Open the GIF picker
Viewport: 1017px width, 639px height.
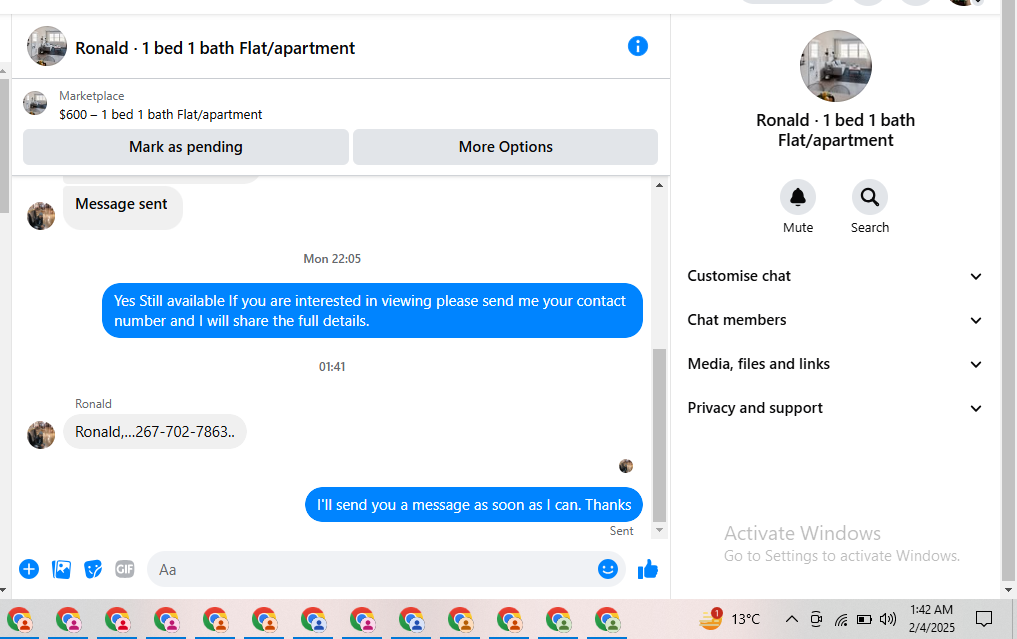tap(125, 569)
